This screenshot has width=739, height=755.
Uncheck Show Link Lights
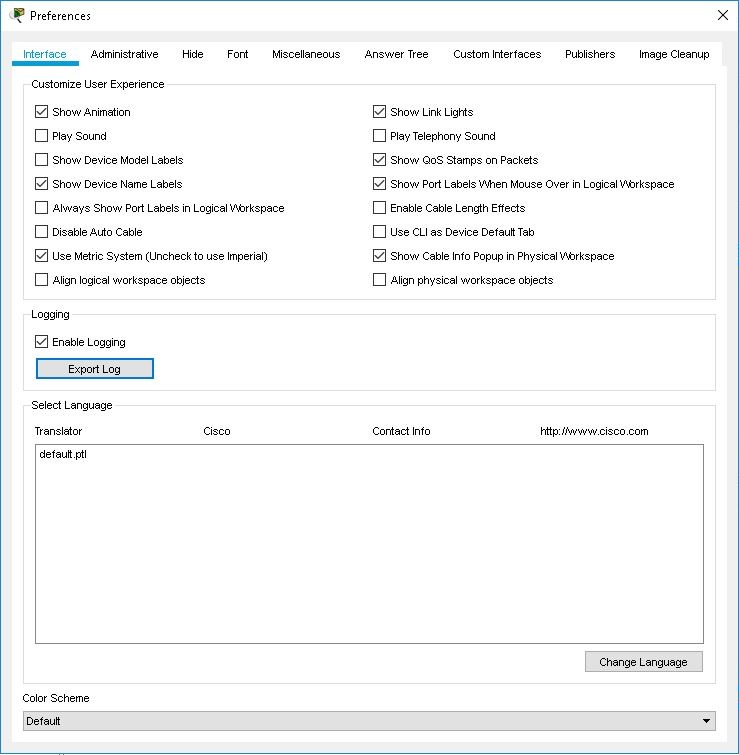[379, 112]
